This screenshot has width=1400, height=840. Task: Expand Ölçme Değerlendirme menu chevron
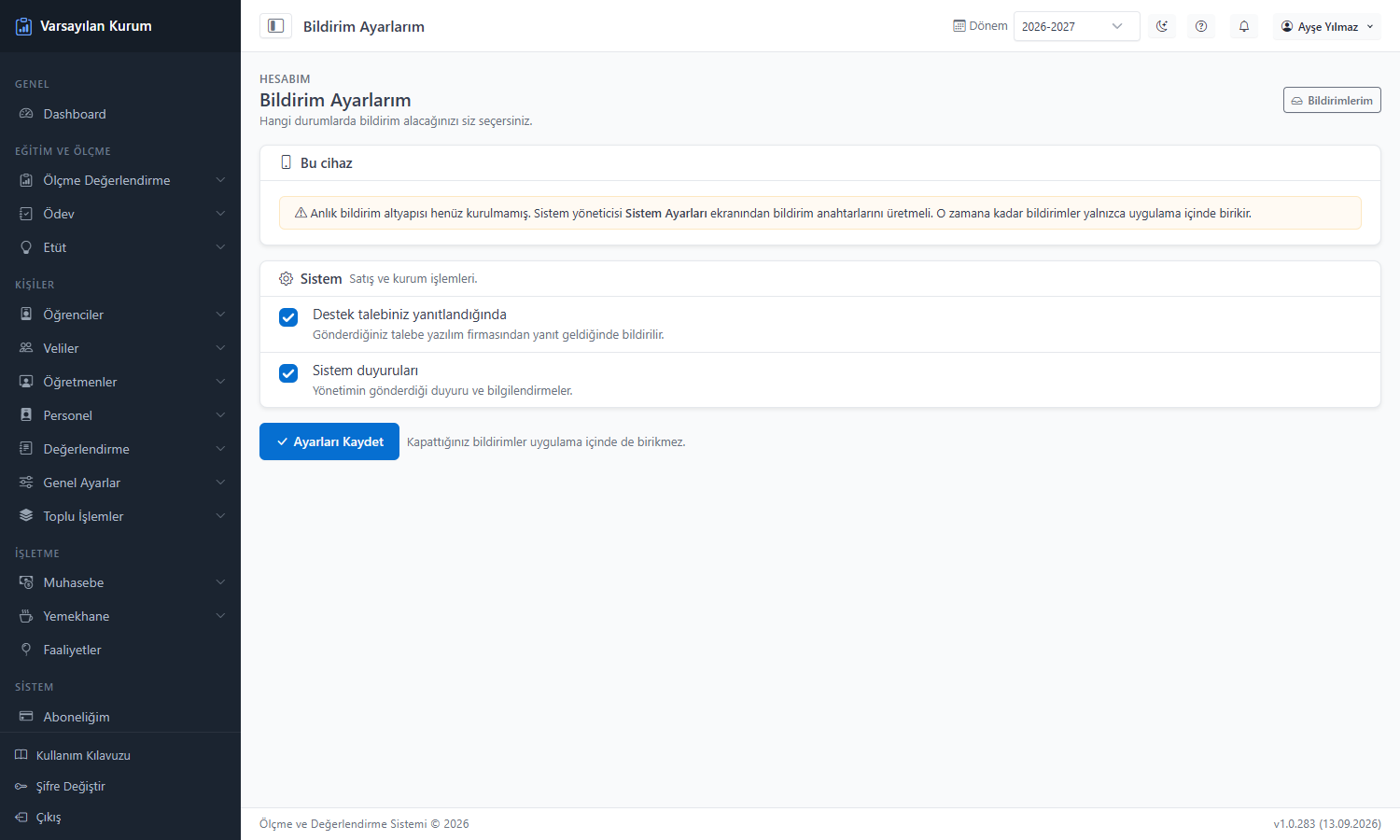coord(220,180)
